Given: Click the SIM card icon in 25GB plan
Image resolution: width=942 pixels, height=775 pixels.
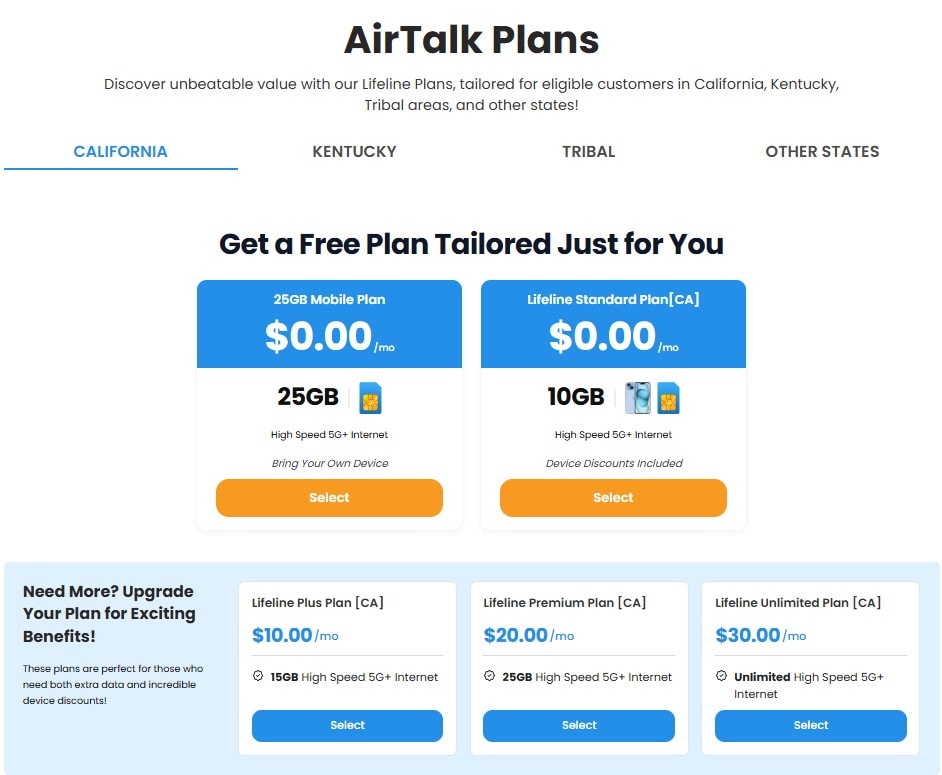Looking at the screenshot, I should (370, 398).
